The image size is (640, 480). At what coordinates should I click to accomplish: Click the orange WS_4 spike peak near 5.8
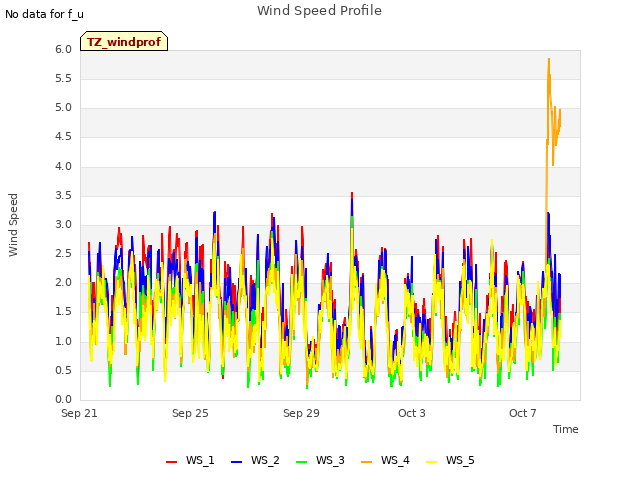coord(549,60)
